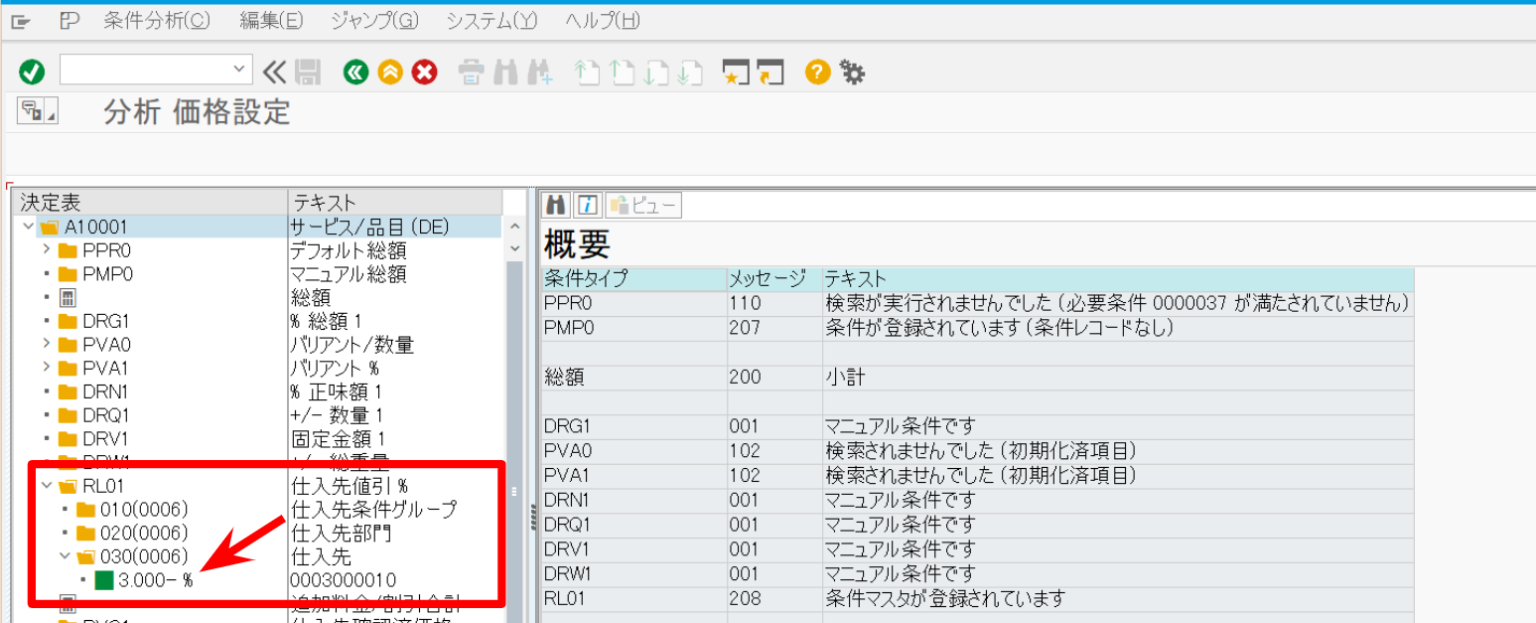Collapse the A10001 tree node
Screen dimensions: 1536x623
pyautogui.click(x=28, y=227)
